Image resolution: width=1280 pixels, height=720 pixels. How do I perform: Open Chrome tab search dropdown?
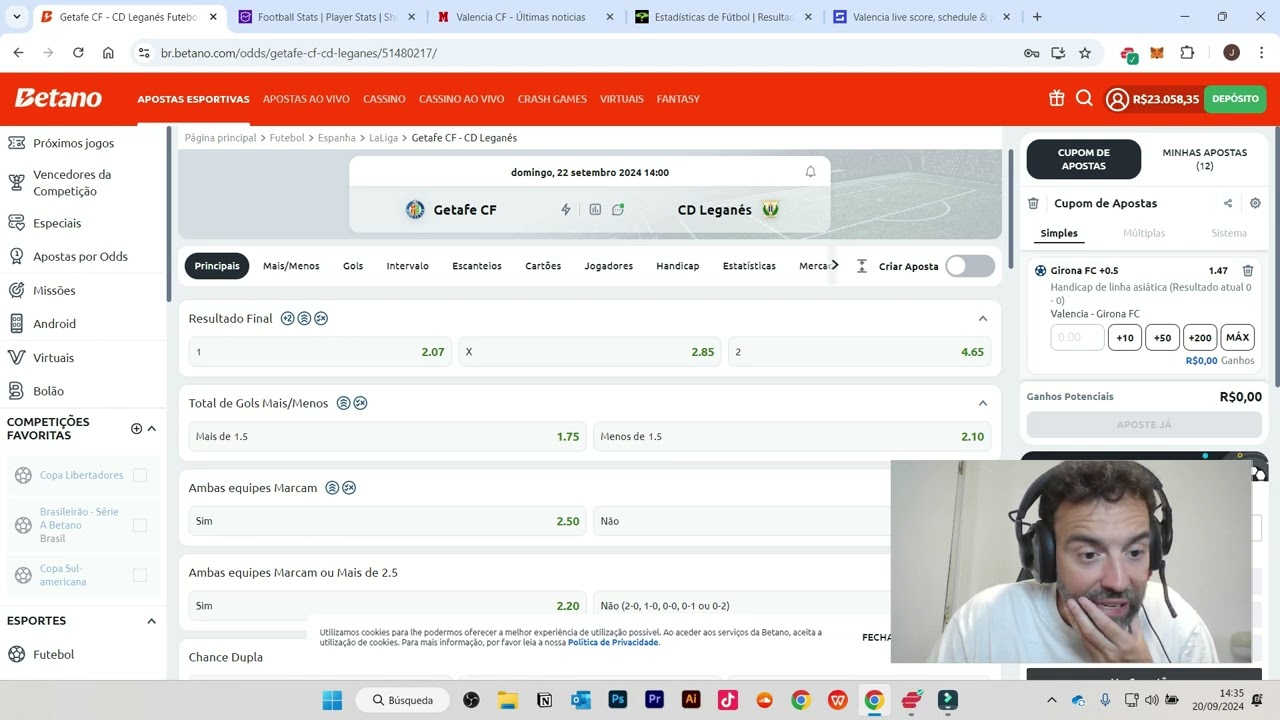click(16, 17)
